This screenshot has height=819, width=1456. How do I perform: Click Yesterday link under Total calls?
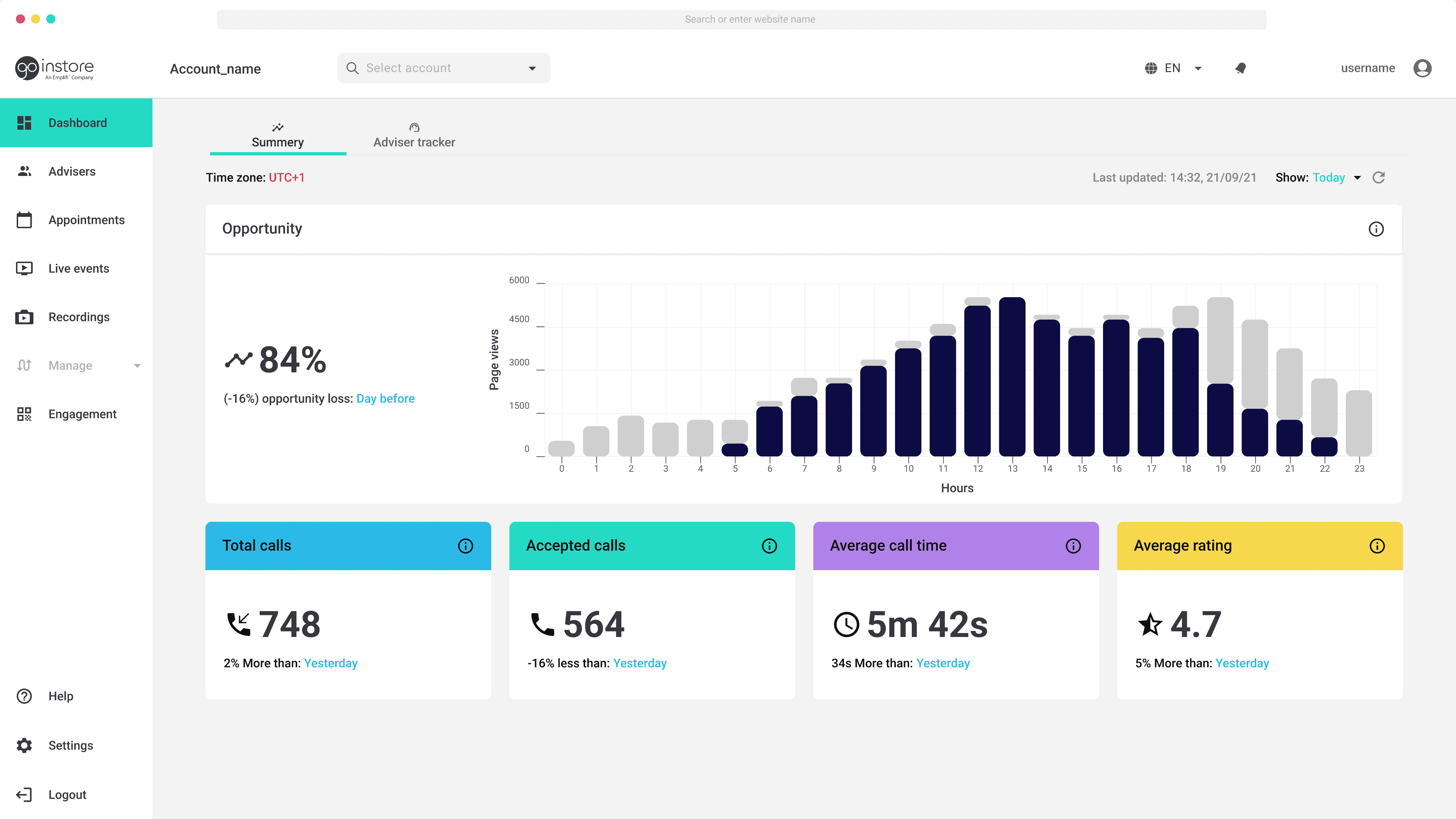coord(331,664)
